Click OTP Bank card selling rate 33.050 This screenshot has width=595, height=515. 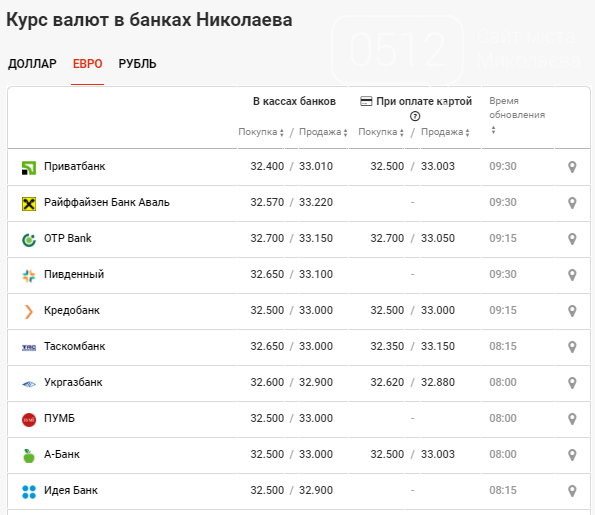coord(438,238)
